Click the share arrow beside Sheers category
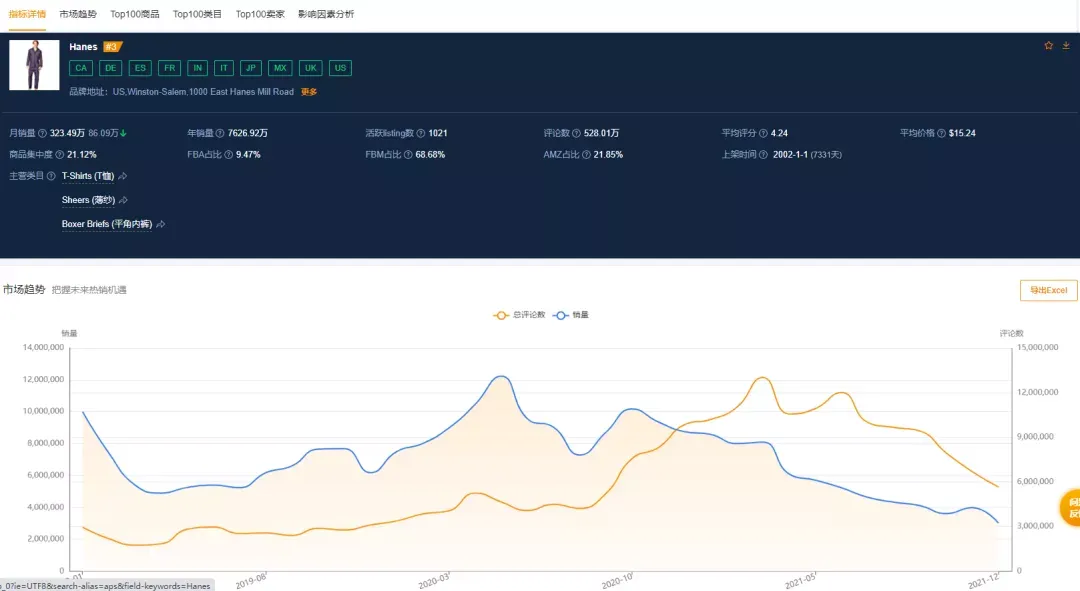 tap(123, 200)
